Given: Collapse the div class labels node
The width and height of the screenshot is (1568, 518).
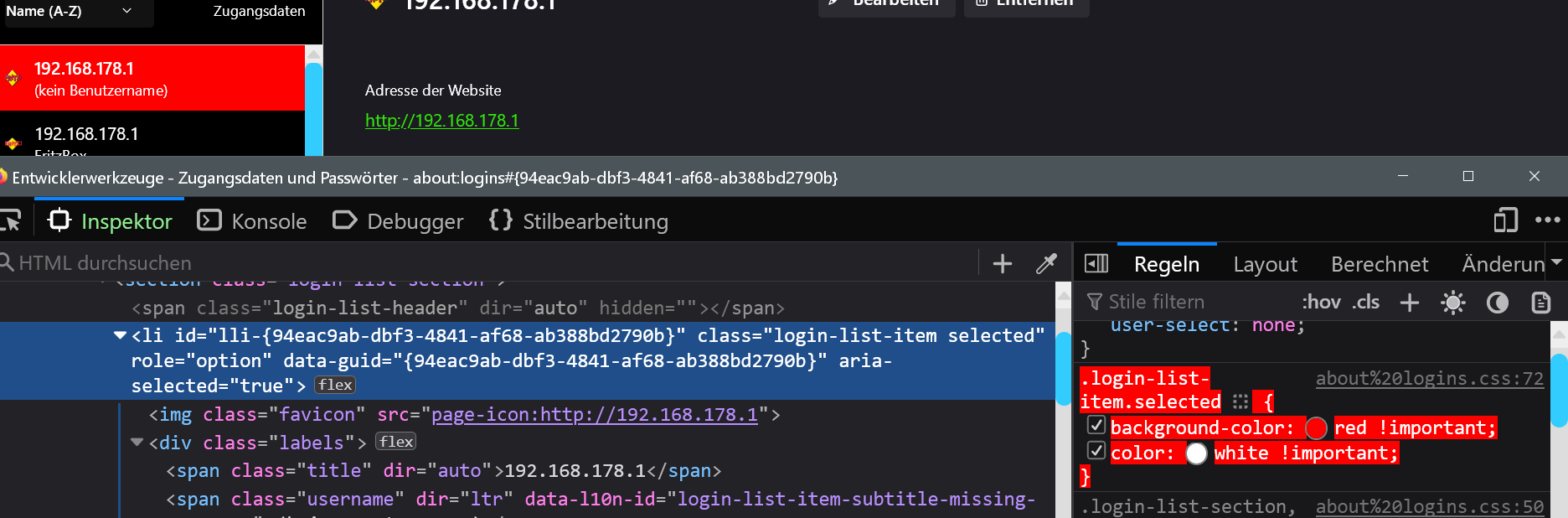Looking at the screenshot, I should point(137,443).
